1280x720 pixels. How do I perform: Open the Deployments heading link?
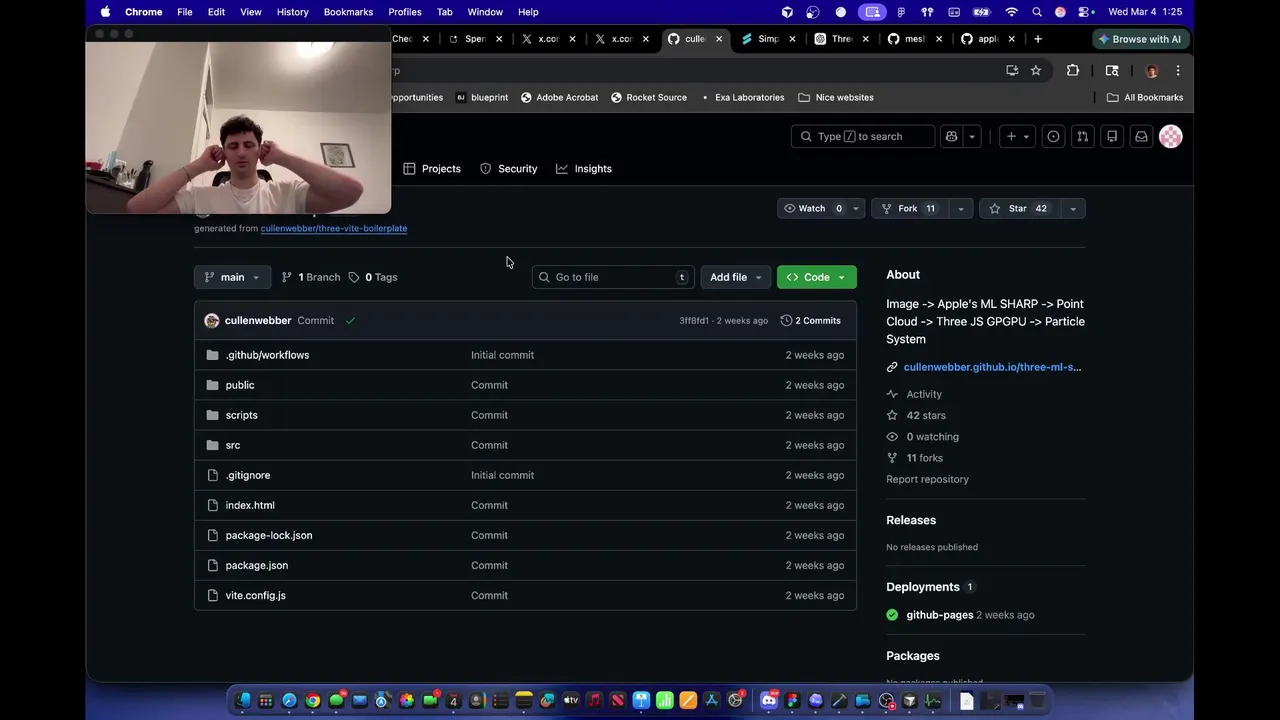922,587
